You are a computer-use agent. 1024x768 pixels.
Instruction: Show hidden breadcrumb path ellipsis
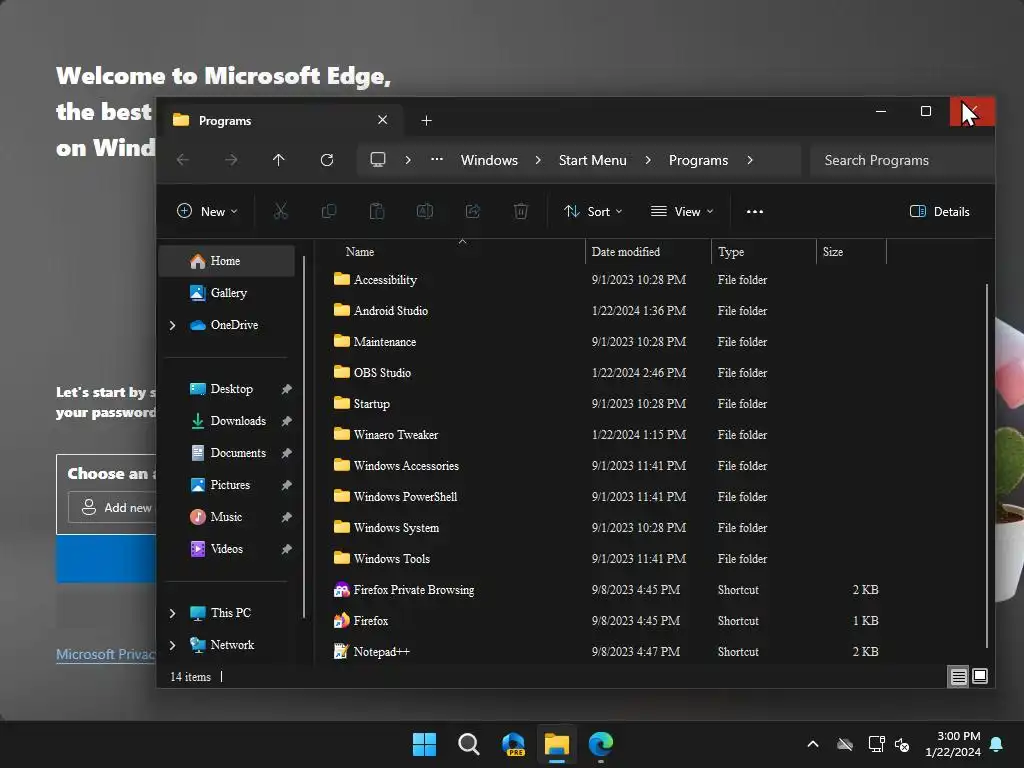coord(437,159)
